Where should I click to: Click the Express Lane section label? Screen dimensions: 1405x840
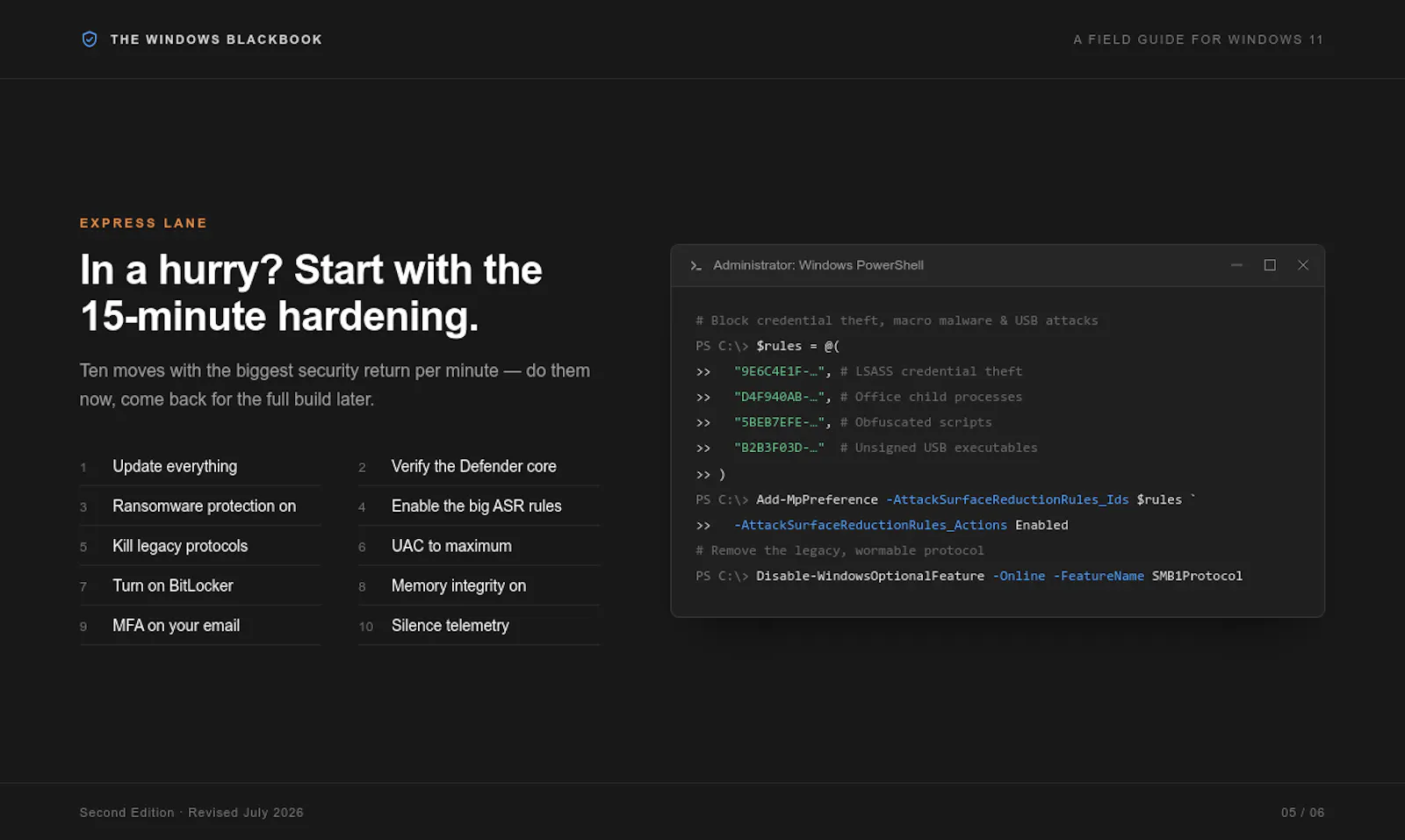[x=143, y=223]
